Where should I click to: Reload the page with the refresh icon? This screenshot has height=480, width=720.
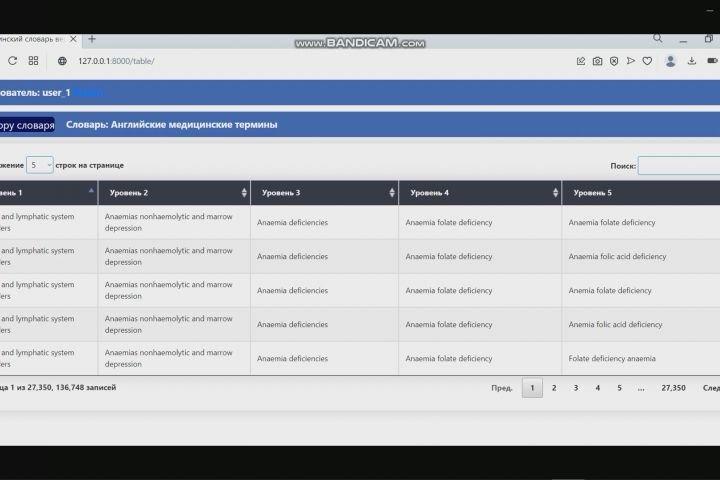[12, 61]
